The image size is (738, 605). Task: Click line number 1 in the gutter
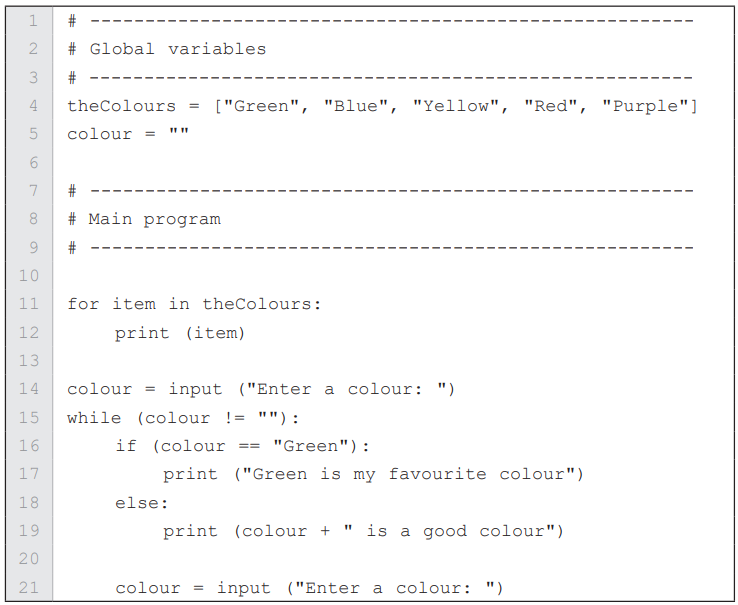click(x=32, y=20)
